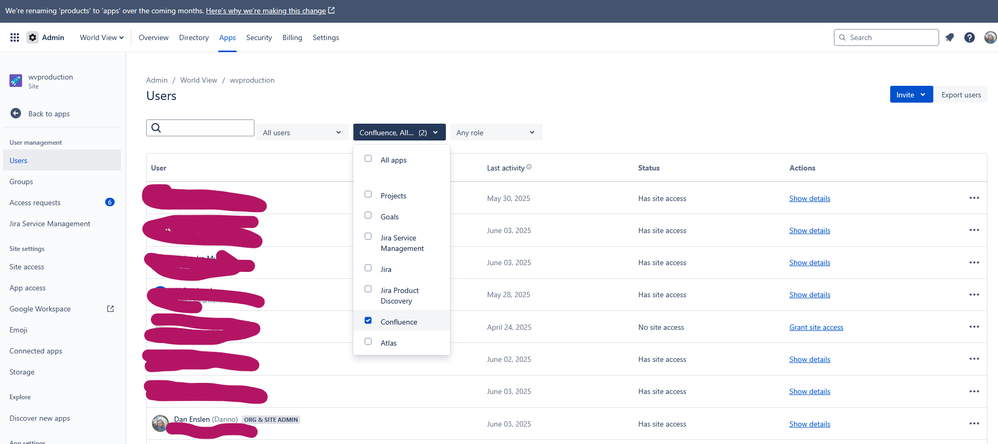This screenshot has width=998, height=444.
Task: Check the Jira checkbox
Action: click(368, 268)
